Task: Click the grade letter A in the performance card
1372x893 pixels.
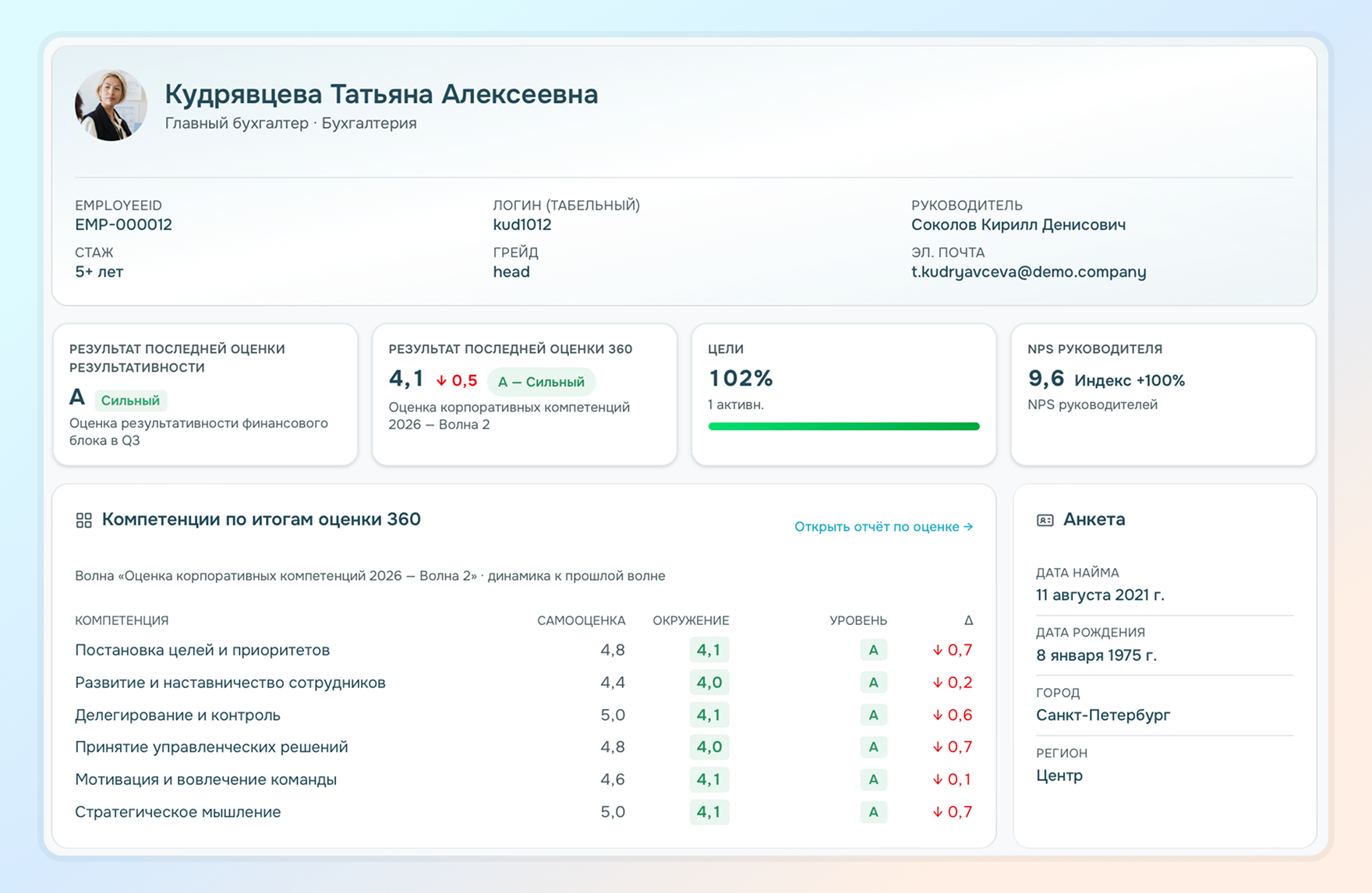Action: [x=76, y=397]
